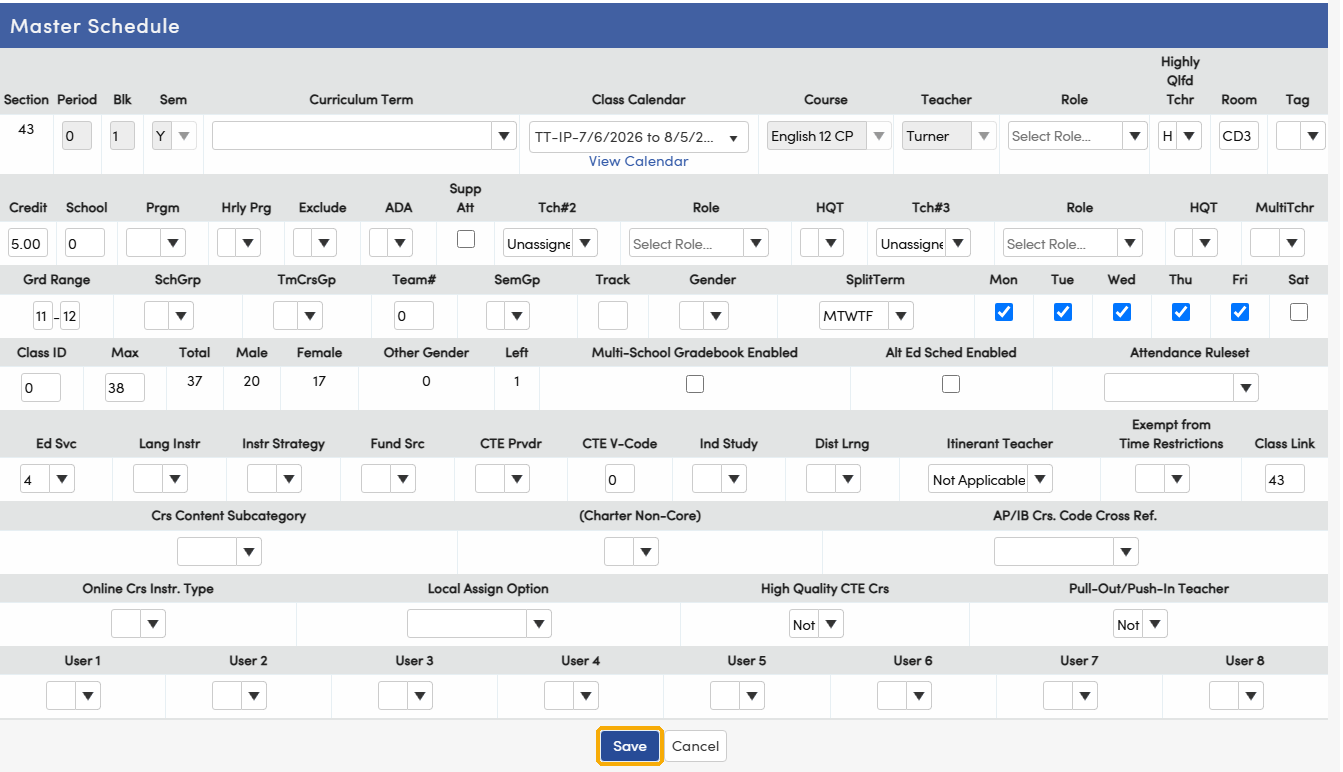The width and height of the screenshot is (1343, 772).
Task: Uncheck the Wed day checkbox
Action: point(1122,312)
